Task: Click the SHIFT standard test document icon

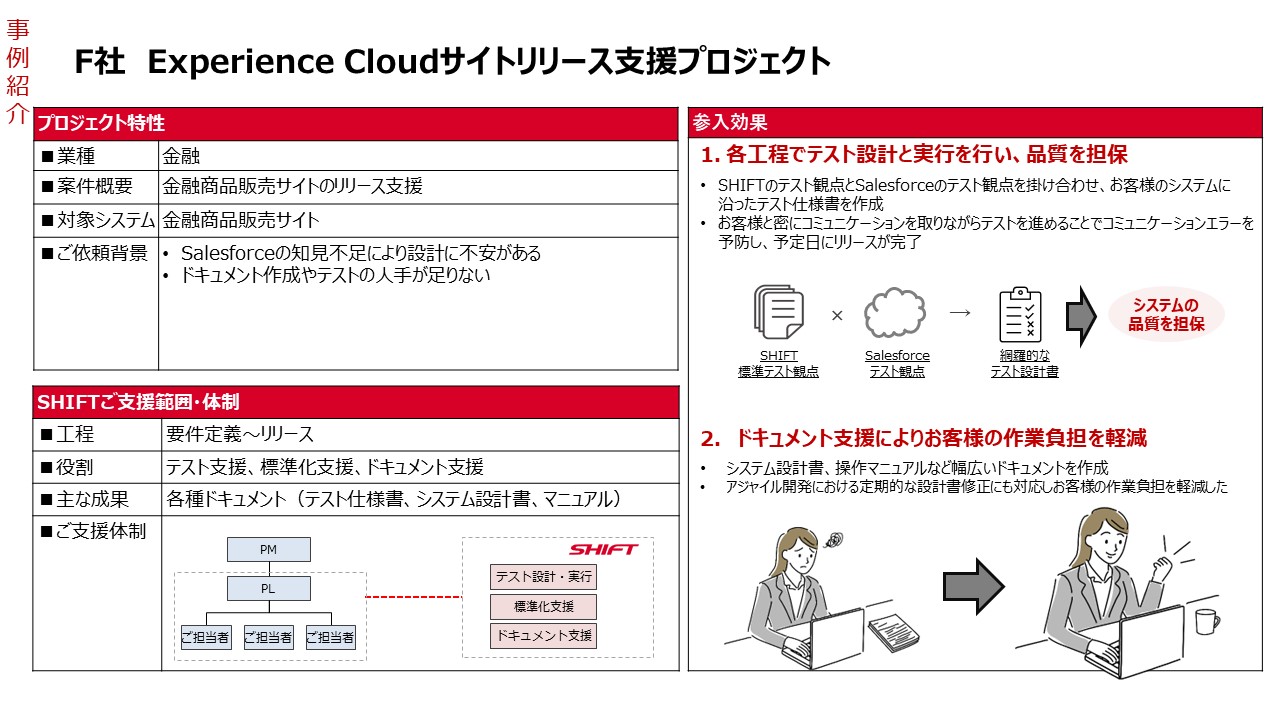Action: [x=779, y=313]
